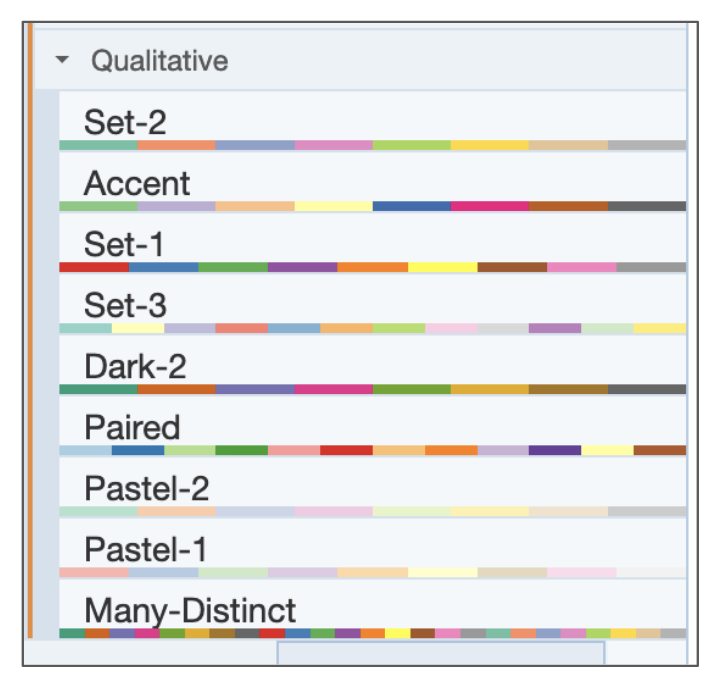720x686 pixels.
Task: Click the horizontal scrollbar at bottom
Action: (440, 653)
